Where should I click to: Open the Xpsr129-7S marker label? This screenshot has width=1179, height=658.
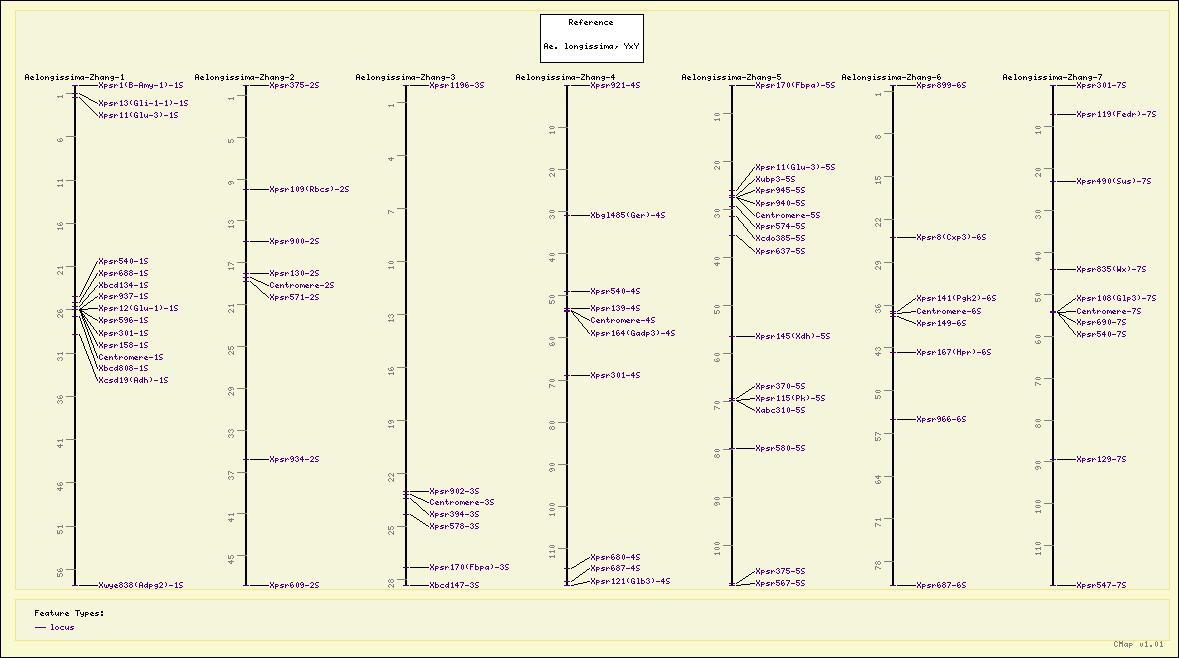click(x=1101, y=459)
